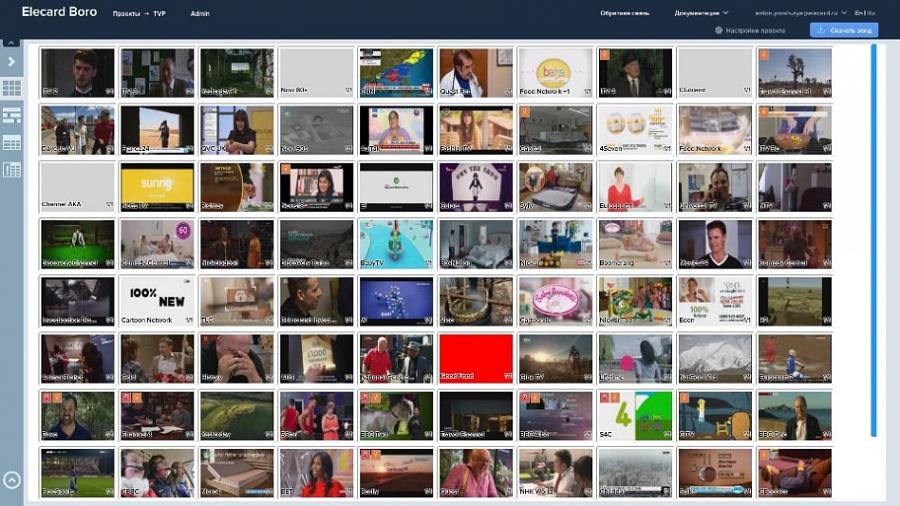Select the second layout icon in sidebar
The width and height of the screenshot is (900, 506).
[x=12, y=115]
